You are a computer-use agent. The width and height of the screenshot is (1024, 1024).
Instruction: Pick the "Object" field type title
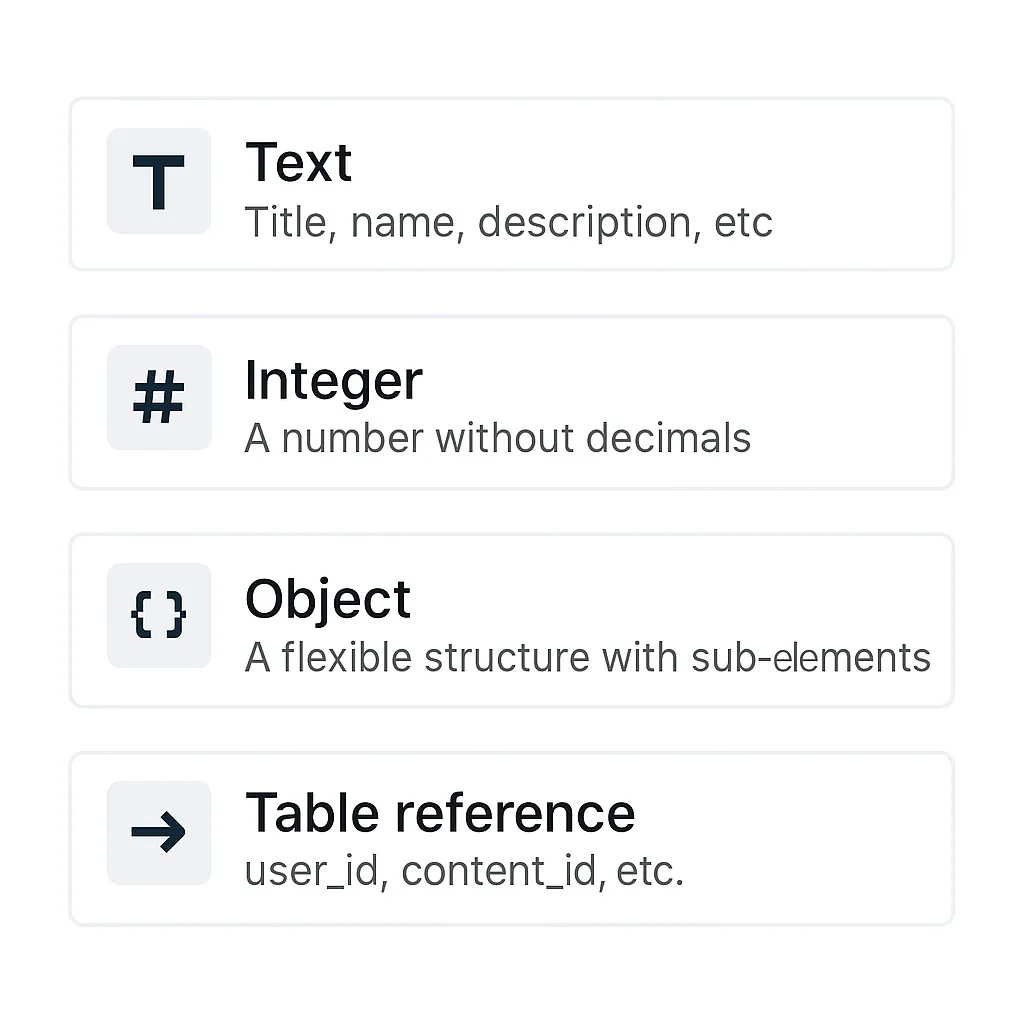pos(328,600)
